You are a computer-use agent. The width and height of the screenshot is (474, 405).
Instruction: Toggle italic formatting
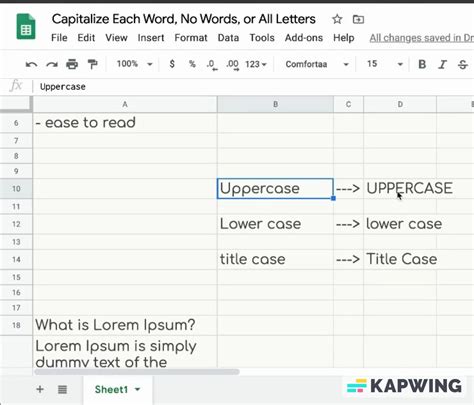(x=442, y=64)
